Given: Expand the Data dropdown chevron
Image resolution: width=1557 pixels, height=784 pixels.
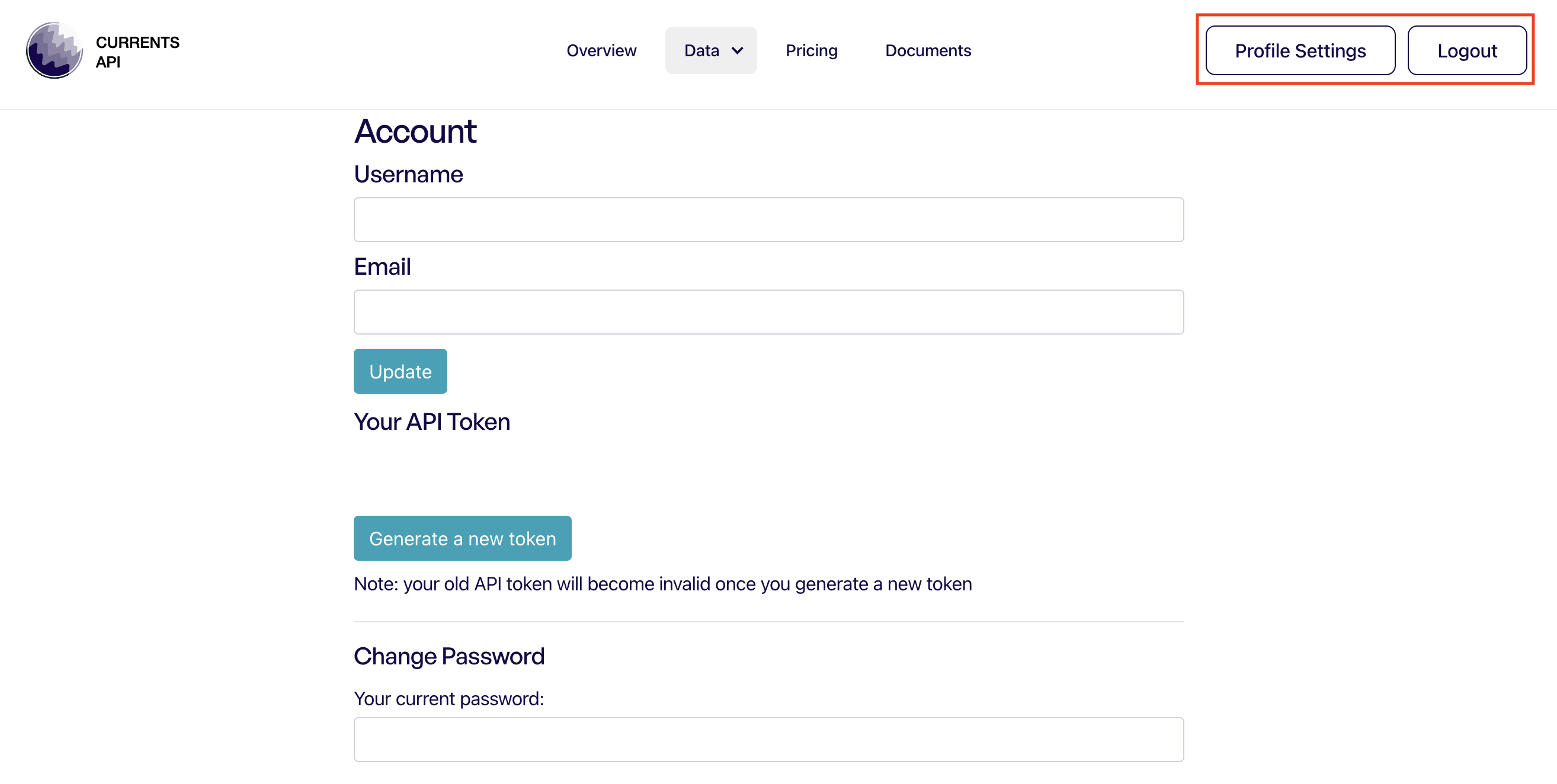Looking at the screenshot, I should (x=738, y=51).
